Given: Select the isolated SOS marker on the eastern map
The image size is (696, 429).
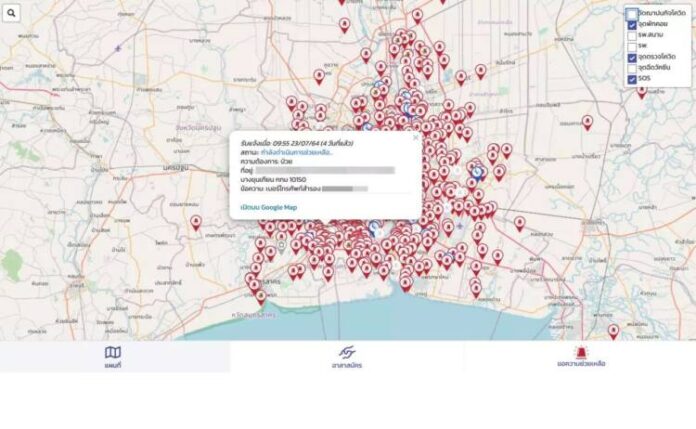Looking at the screenshot, I should click(x=587, y=123).
